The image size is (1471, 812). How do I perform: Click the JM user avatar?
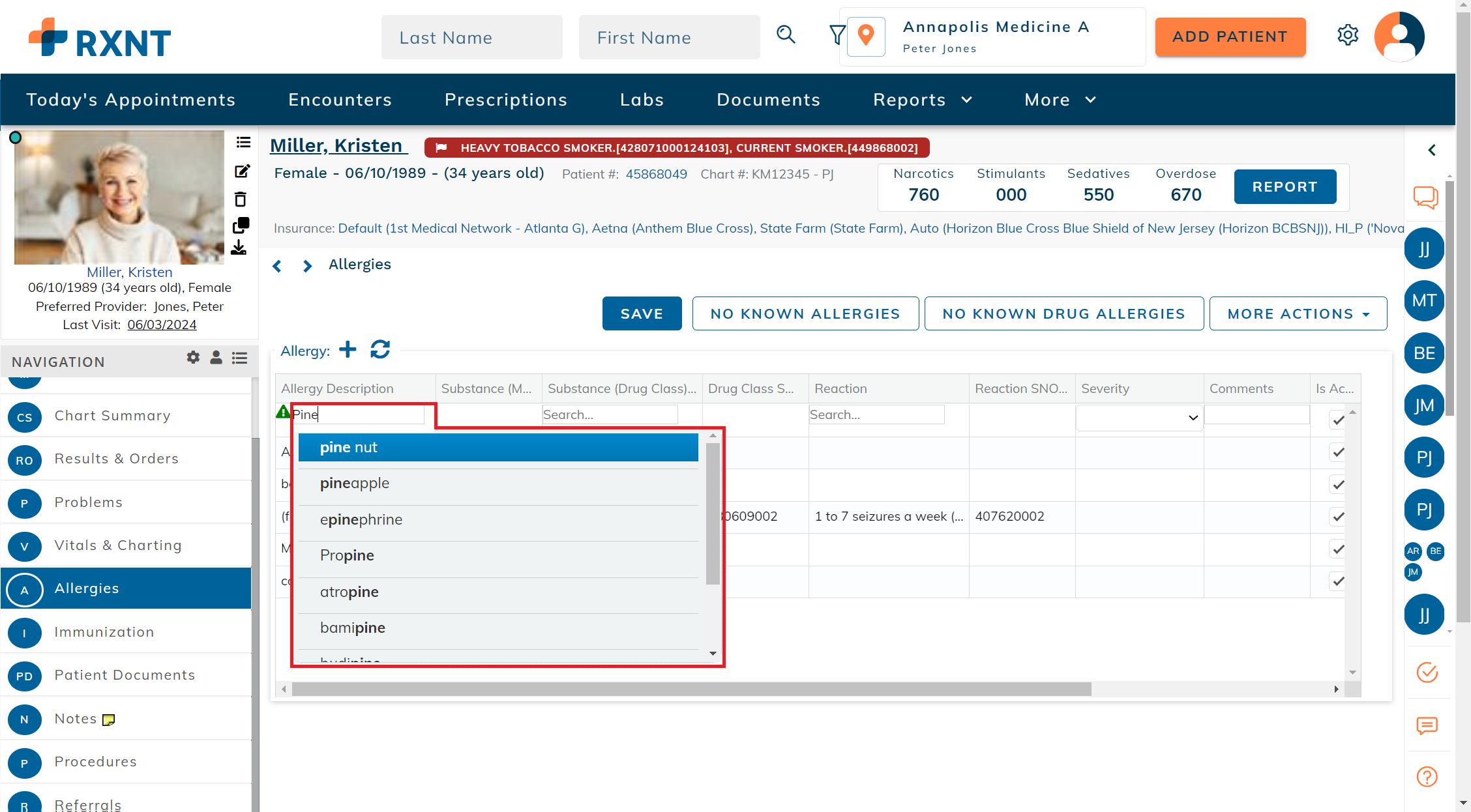[1424, 405]
